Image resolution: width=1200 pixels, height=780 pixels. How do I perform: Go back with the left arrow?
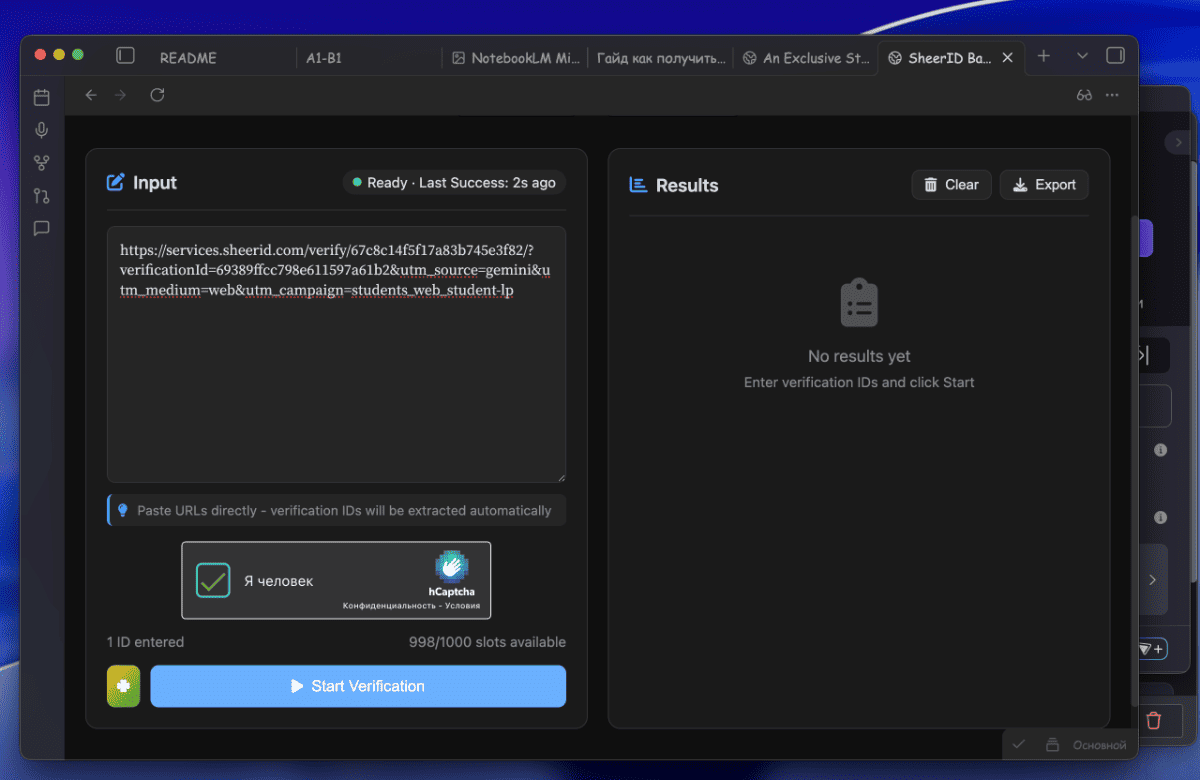pos(91,95)
